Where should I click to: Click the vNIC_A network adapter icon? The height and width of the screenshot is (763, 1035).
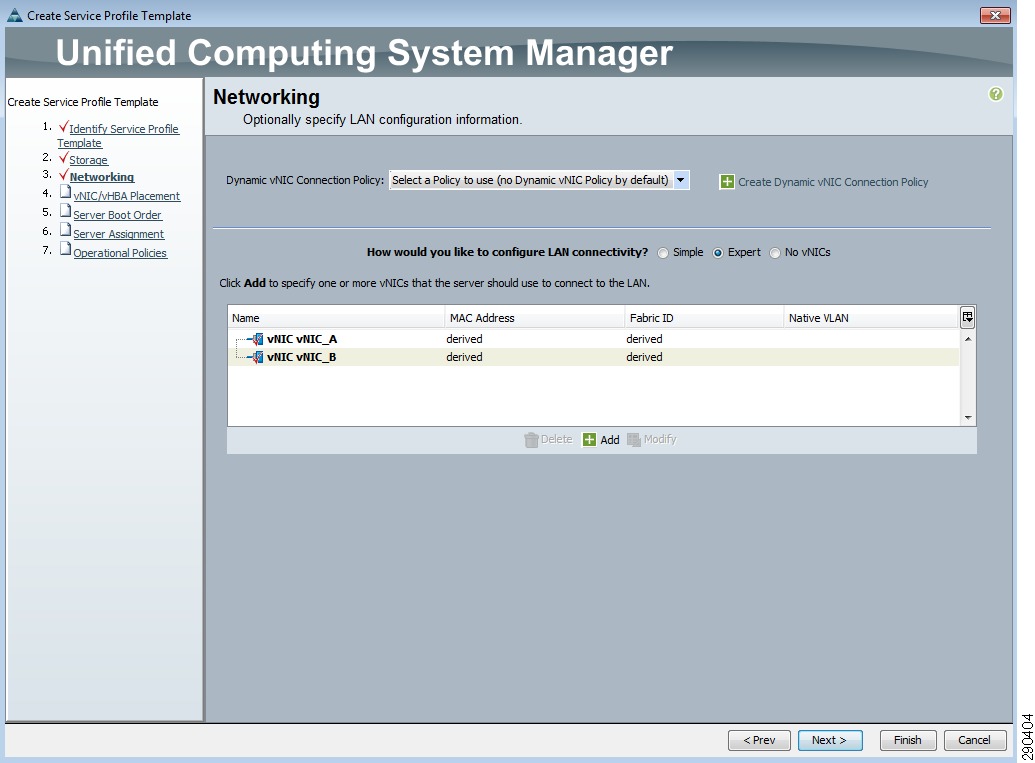[256, 339]
